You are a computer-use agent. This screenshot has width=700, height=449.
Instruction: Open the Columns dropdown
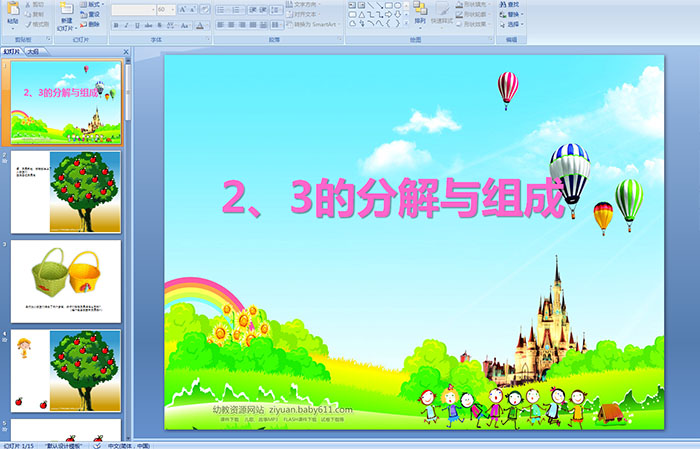276,25
